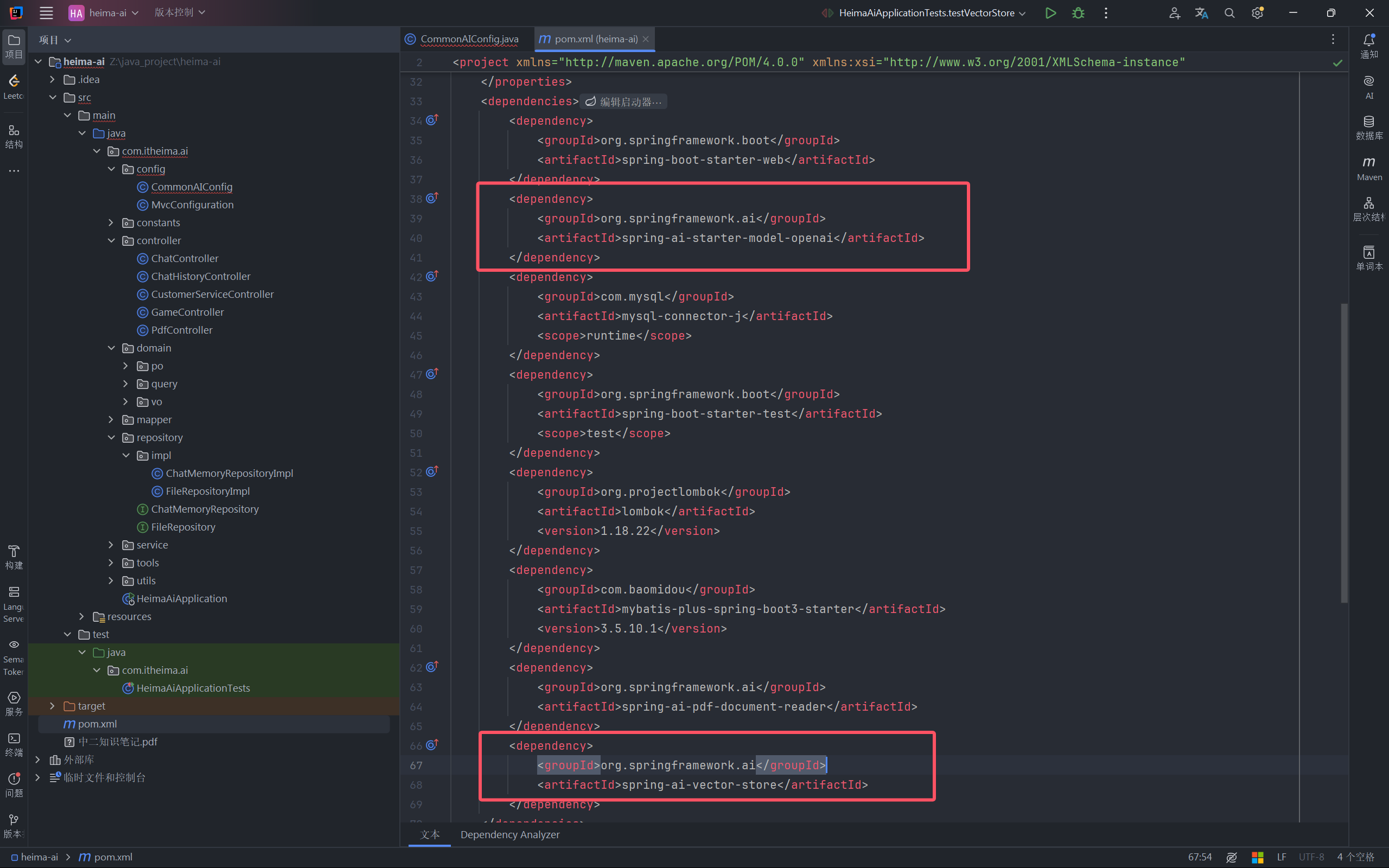Image resolution: width=1389 pixels, height=868 pixels.
Task: Expand the target folder
Action: pyautogui.click(x=52, y=706)
